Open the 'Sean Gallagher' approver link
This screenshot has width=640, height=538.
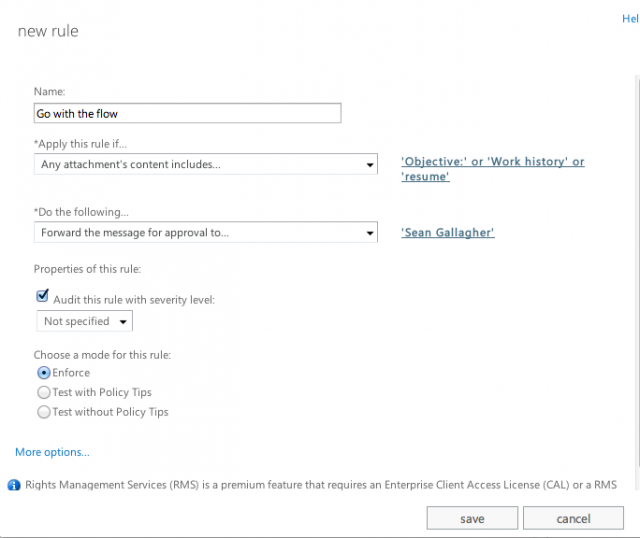pos(447,233)
